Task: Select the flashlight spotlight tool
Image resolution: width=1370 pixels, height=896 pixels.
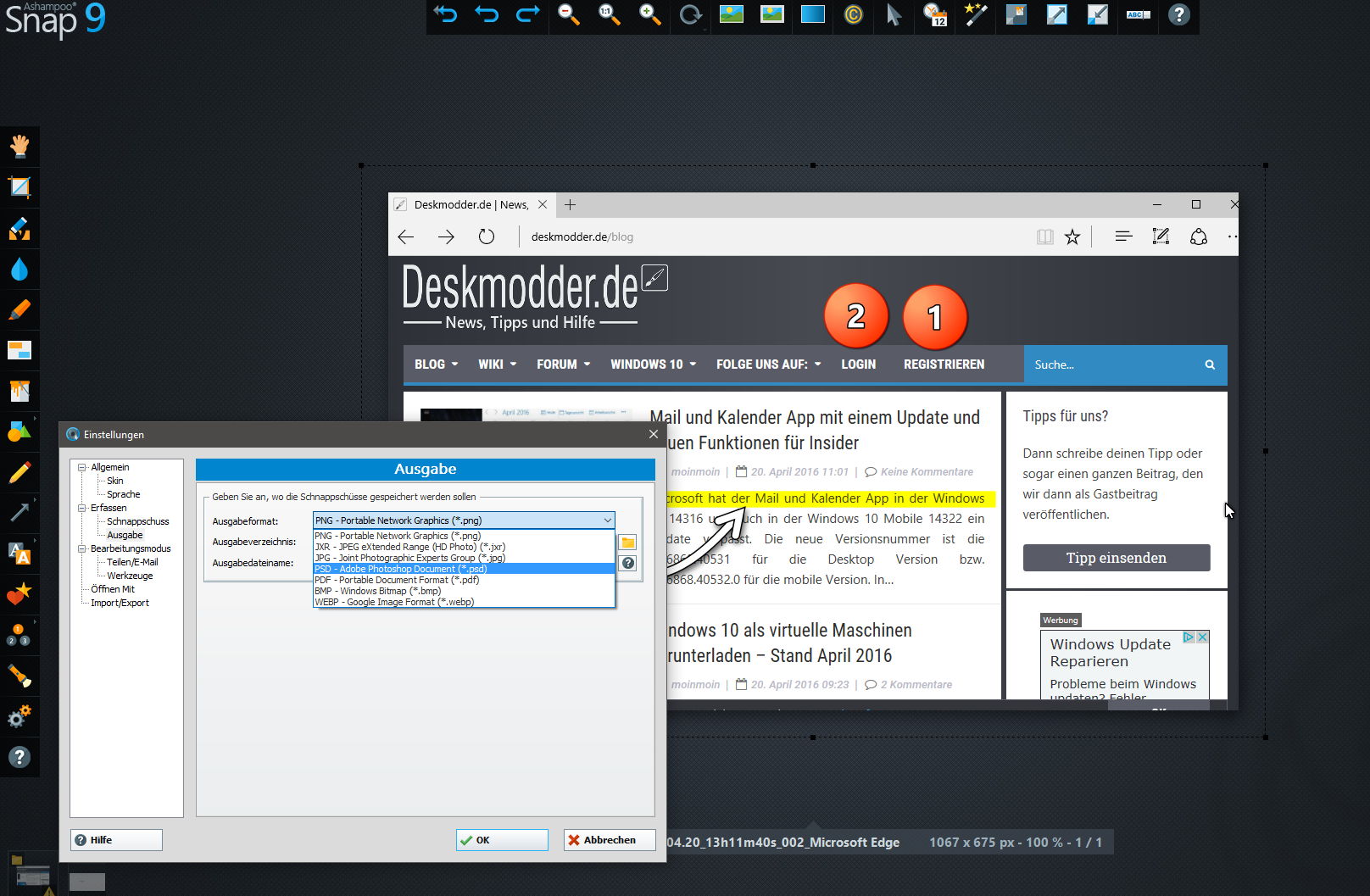Action: tap(19, 675)
